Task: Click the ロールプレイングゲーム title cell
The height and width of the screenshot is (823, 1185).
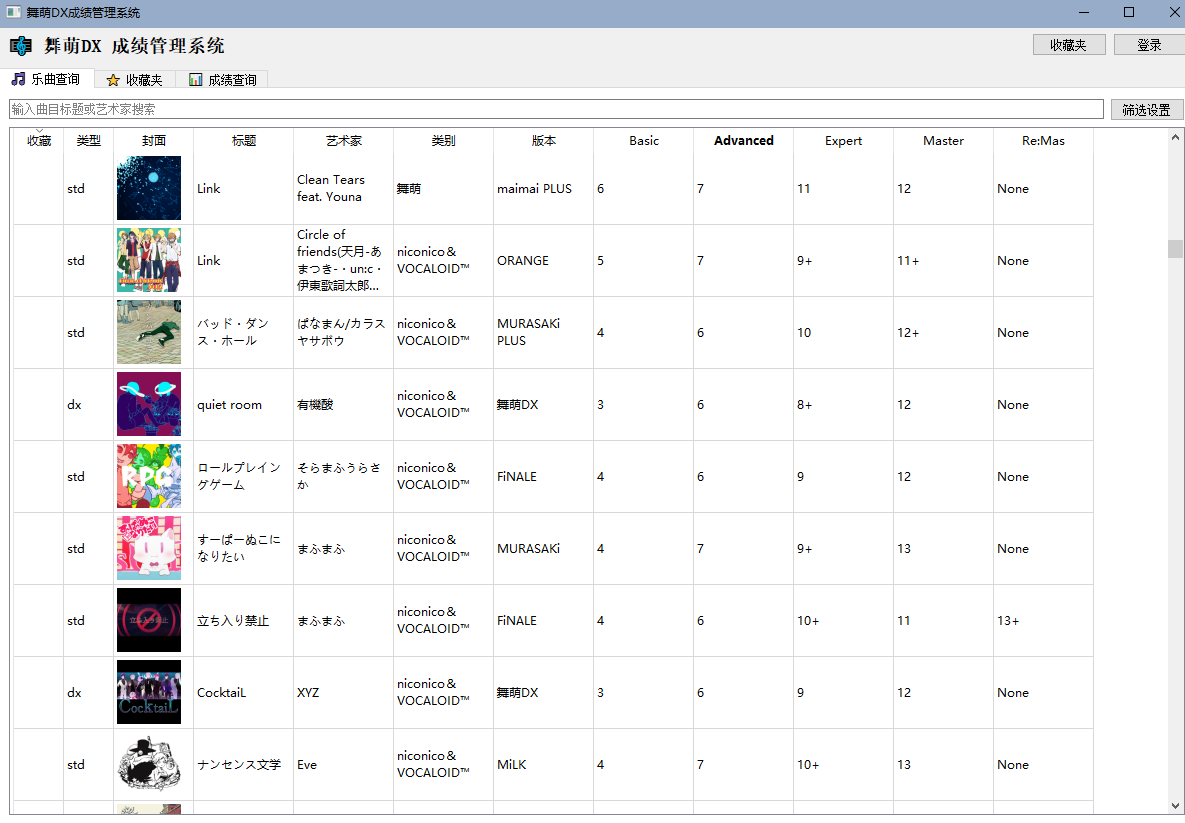Action: [x=243, y=476]
